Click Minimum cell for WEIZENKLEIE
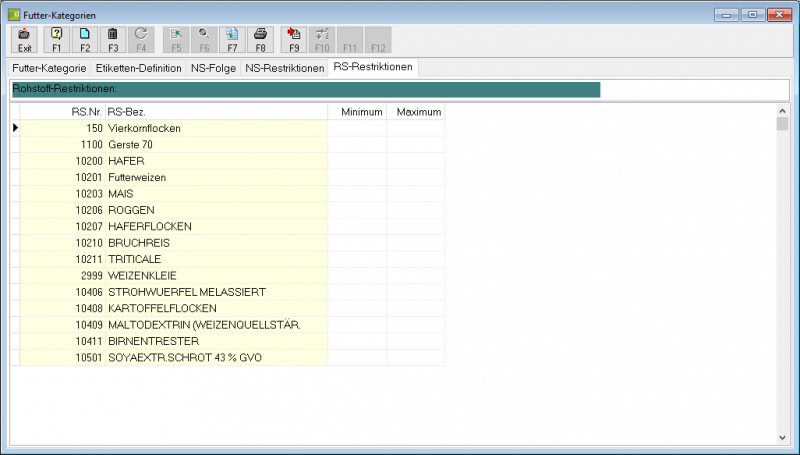The width and height of the screenshot is (800, 455). click(x=357, y=275)
